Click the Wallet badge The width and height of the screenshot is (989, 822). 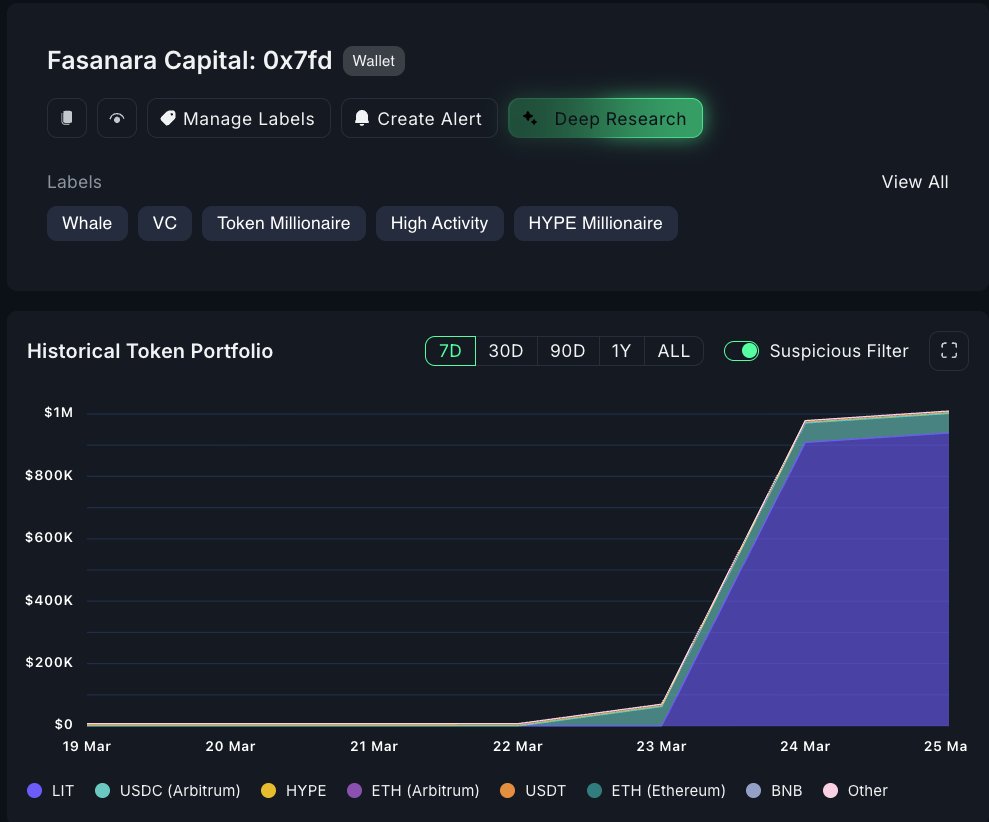point(373,61)
